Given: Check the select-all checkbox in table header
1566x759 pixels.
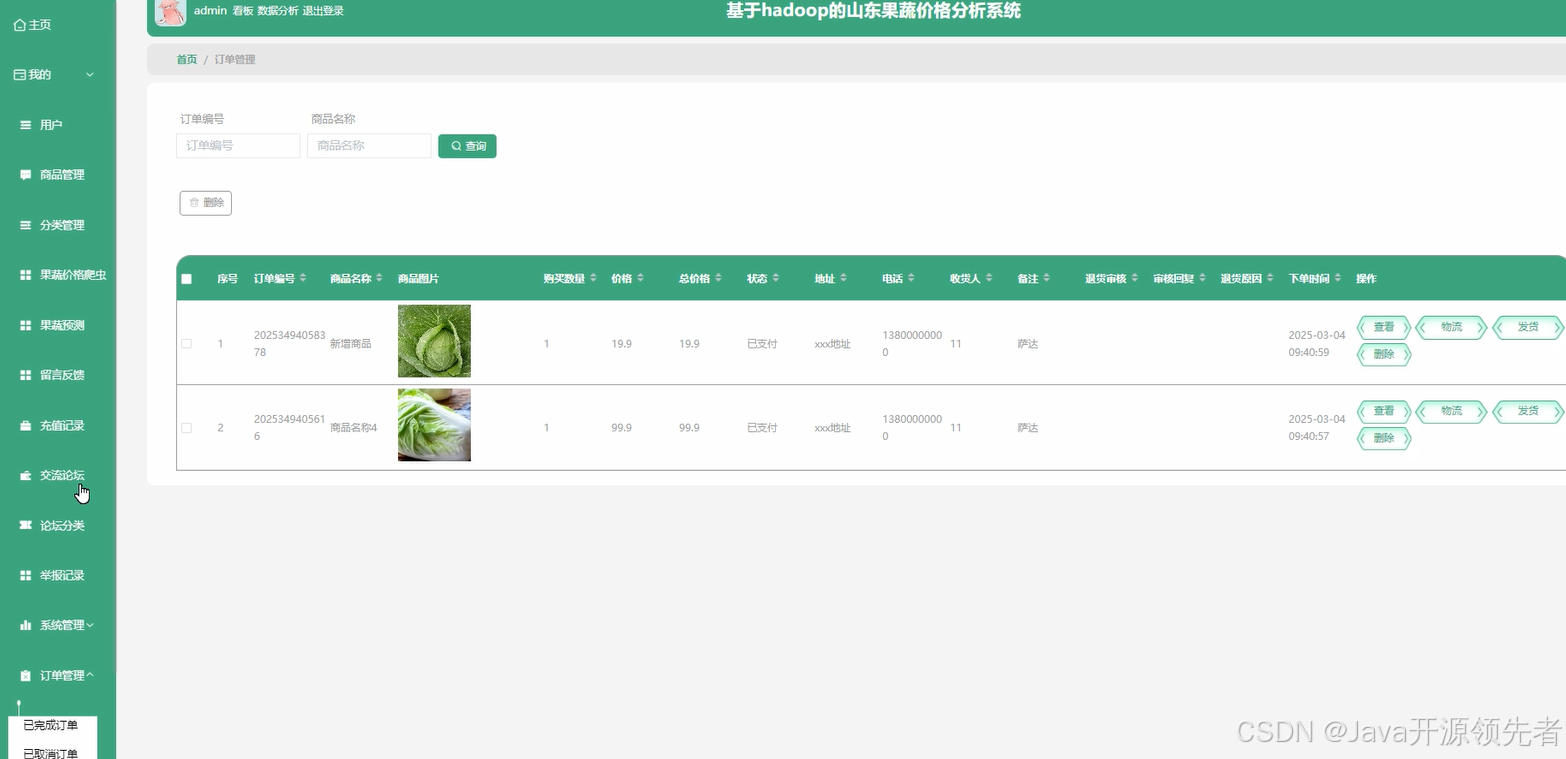Looking at the screenshot, I should (x=186, y=279).
